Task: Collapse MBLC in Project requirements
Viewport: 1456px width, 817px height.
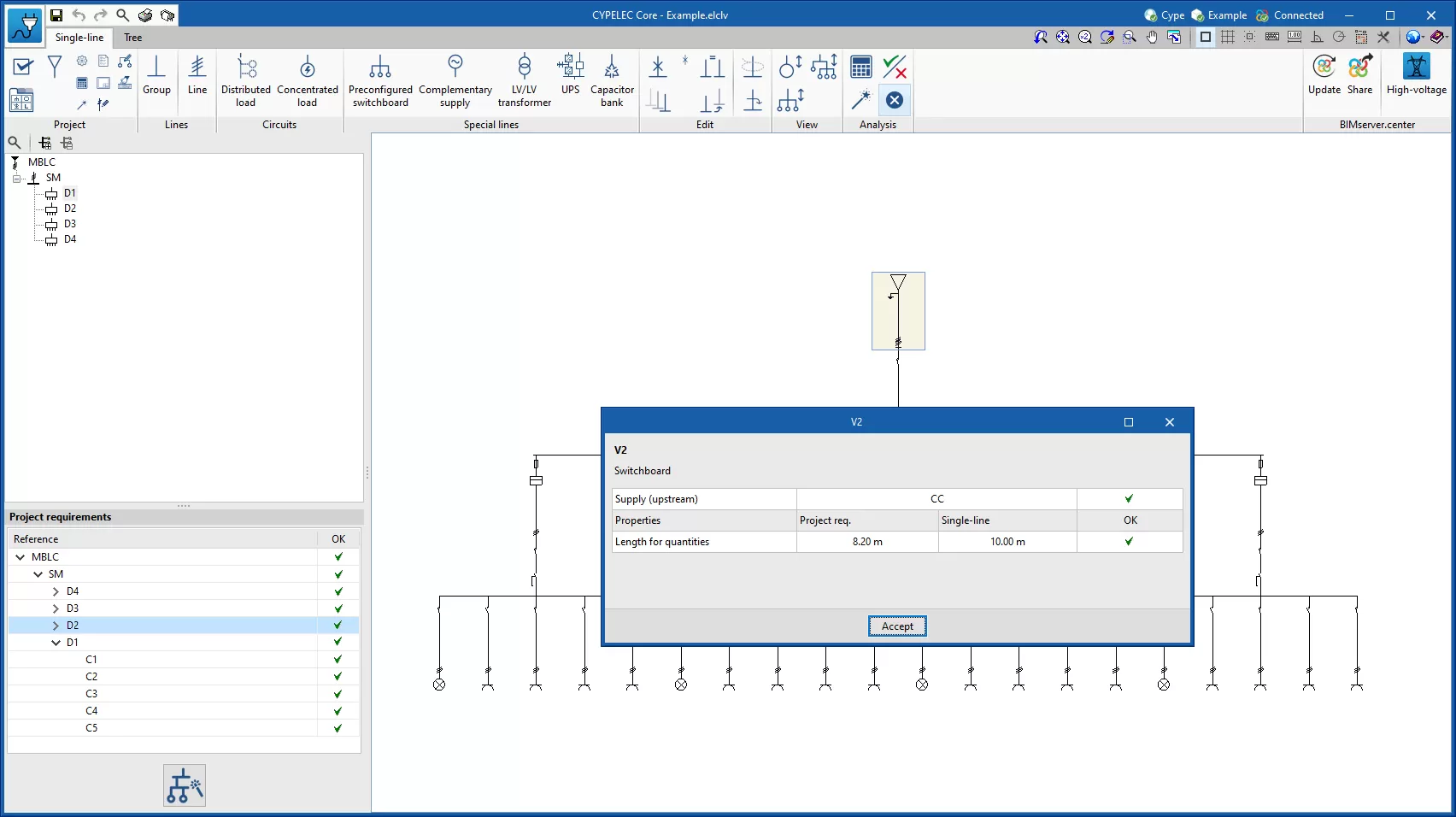Action: pyautogui.click(x=21, y=556)
